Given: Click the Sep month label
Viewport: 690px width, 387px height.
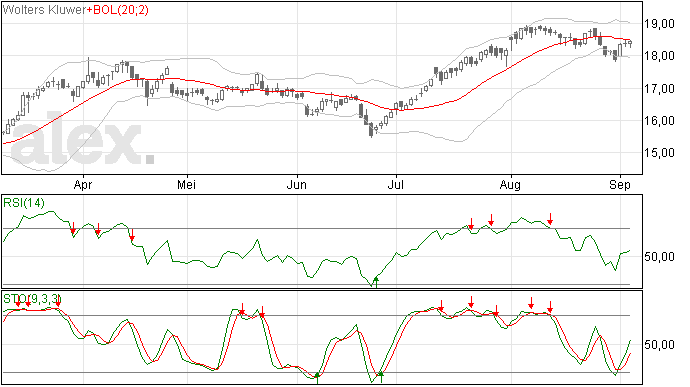Looking at the screenshot, I should tap(620, 185).
